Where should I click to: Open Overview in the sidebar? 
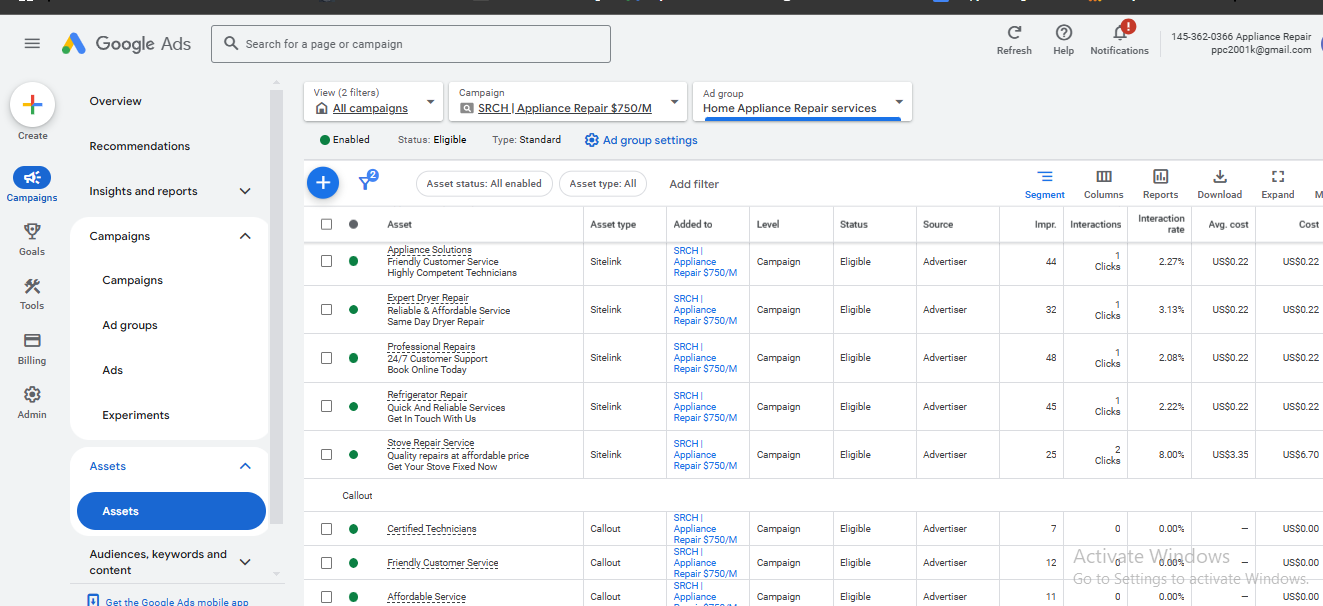[x=115, y=101]
